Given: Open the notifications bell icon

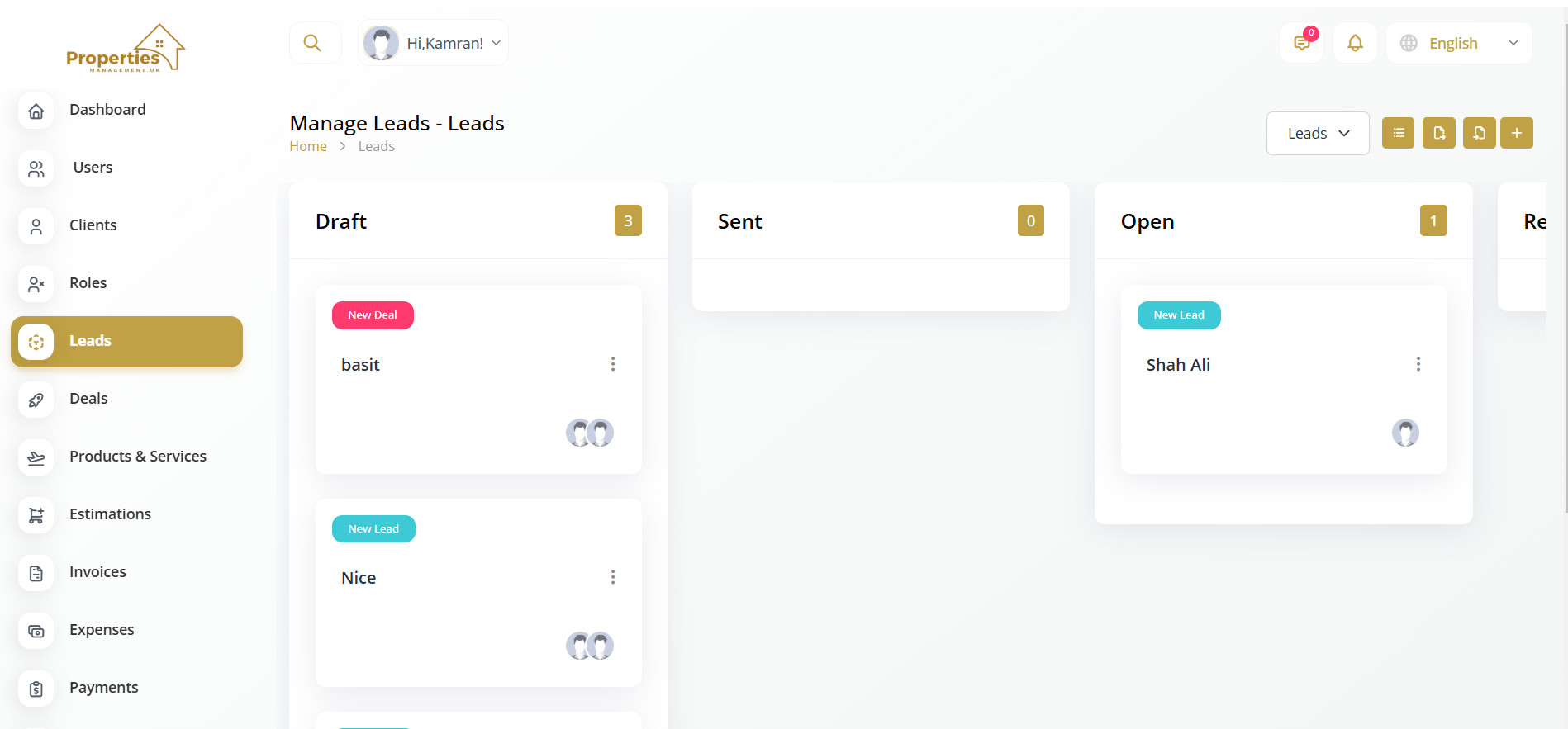Looking at the screenshot, I should tap(1355, 43).
